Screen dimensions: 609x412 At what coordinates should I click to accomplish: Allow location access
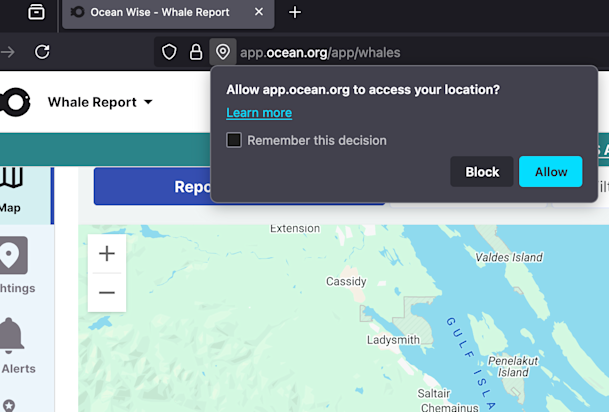click(x=550, y=172)
